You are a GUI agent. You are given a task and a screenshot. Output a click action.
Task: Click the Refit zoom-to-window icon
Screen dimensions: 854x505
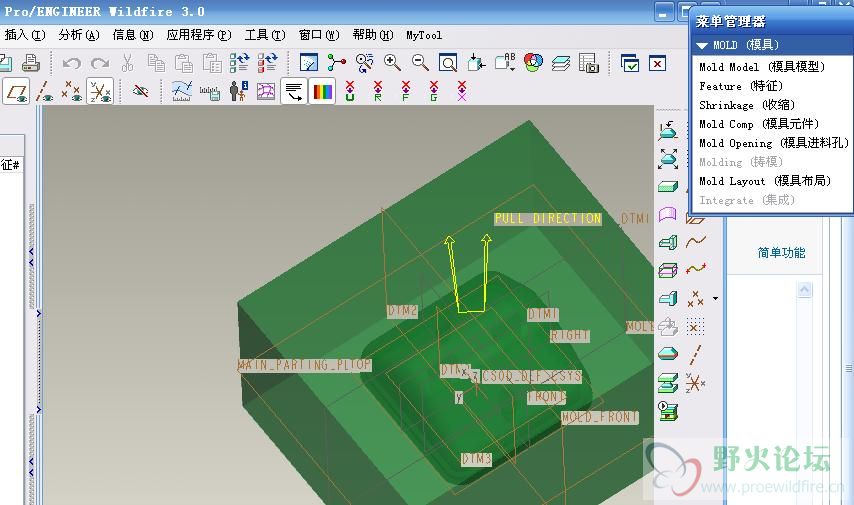(448, 63)
